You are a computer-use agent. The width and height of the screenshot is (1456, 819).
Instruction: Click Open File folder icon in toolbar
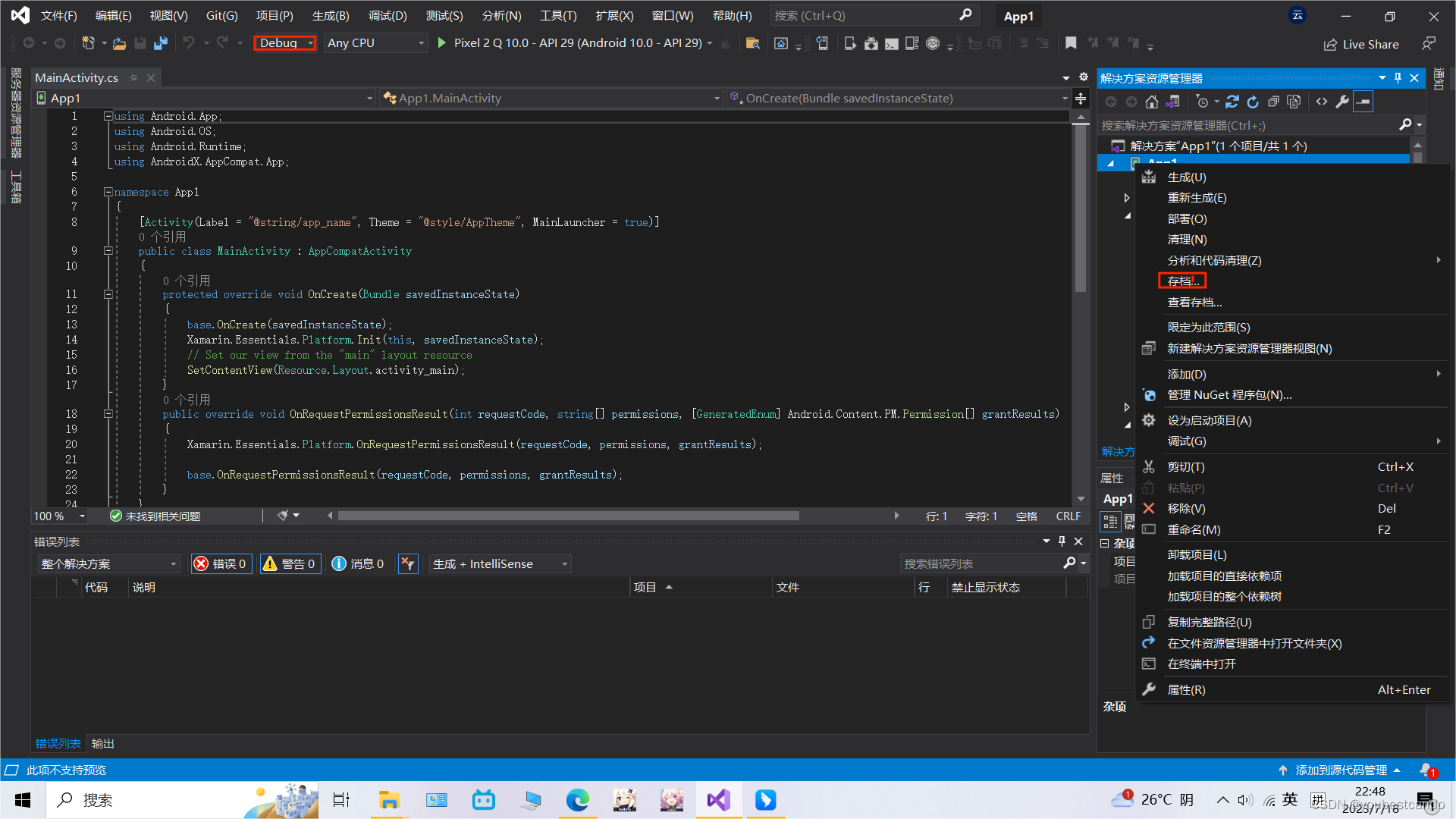click(x=119, y=43)
